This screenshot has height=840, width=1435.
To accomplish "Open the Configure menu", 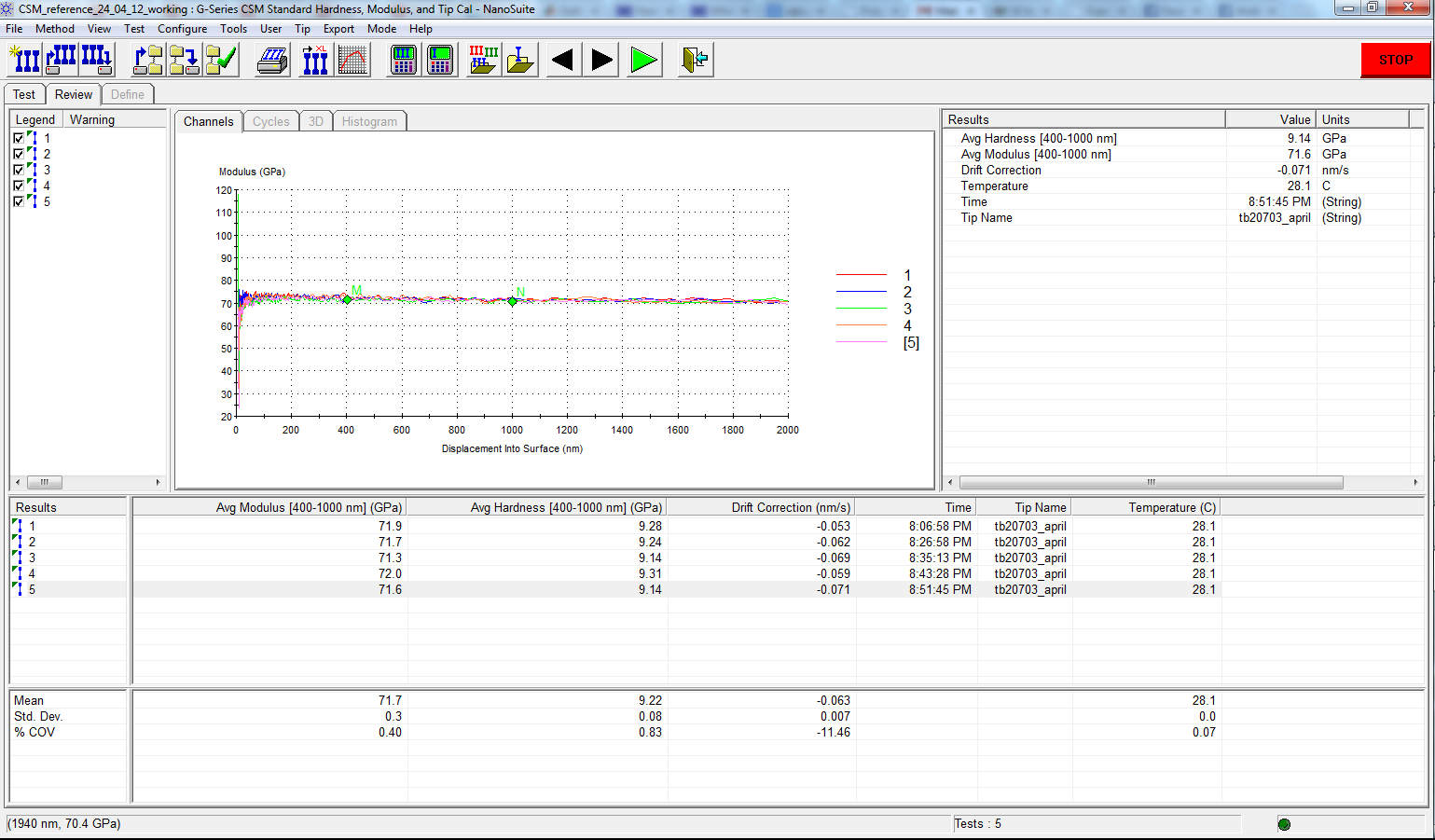I will pyautogui.click(x=182, y=29).
